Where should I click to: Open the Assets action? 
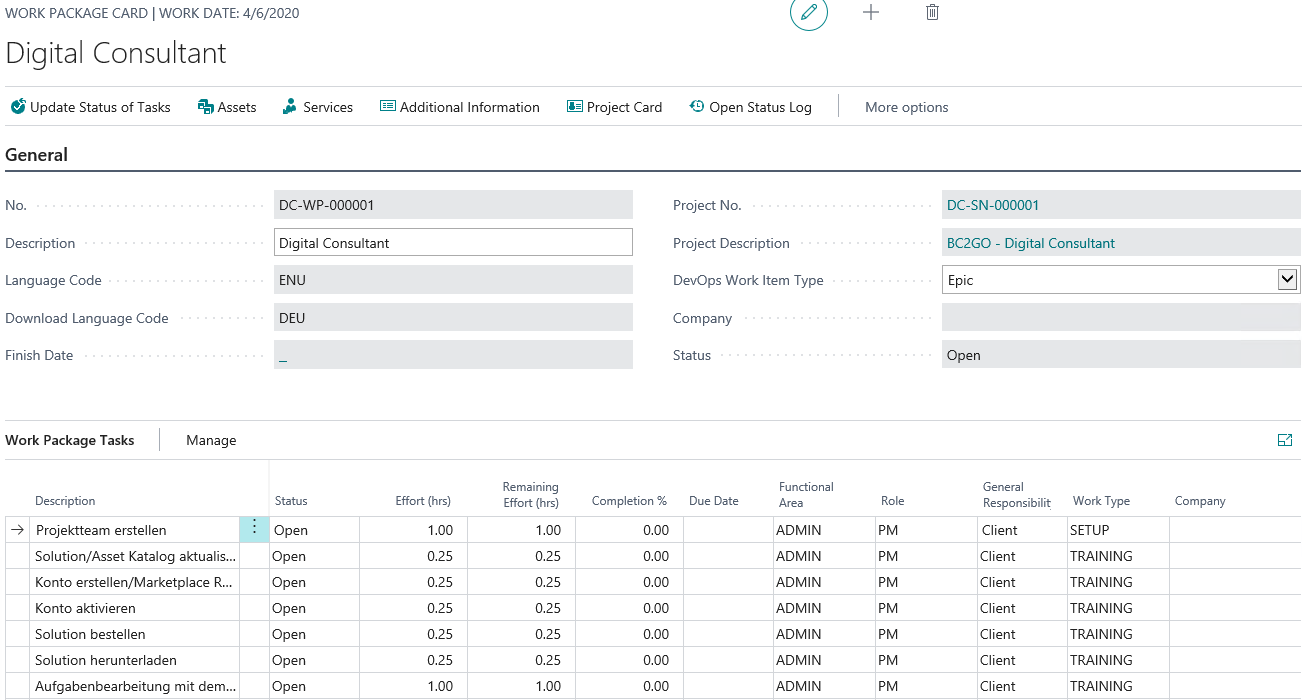(x=227, y=107)
